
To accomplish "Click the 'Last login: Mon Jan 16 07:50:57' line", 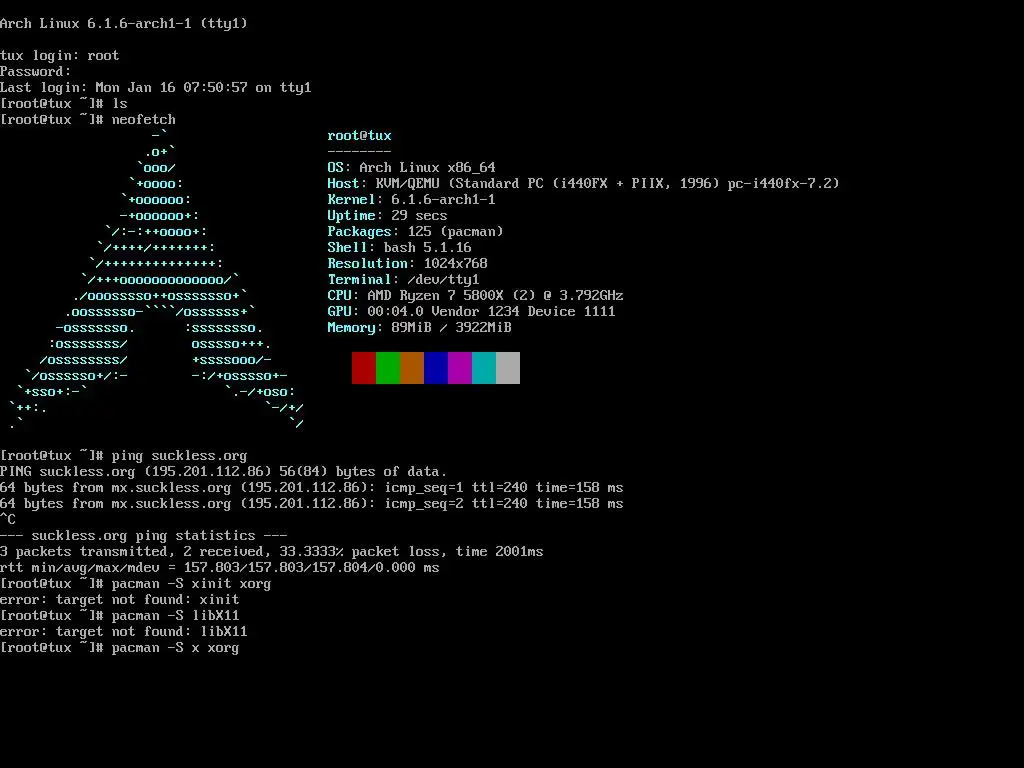I will pos(156,88).
